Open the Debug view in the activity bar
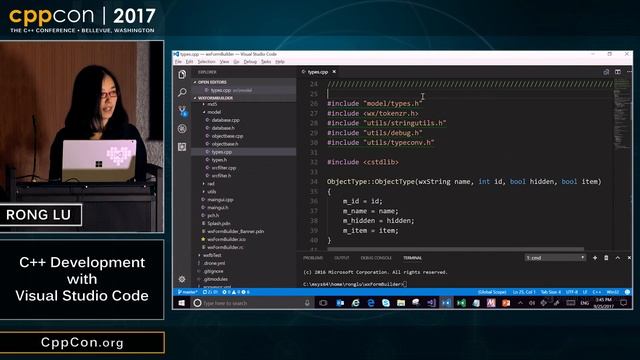Image resolution: width=640 pixels, height=360 pixels. tap(182, 129)
